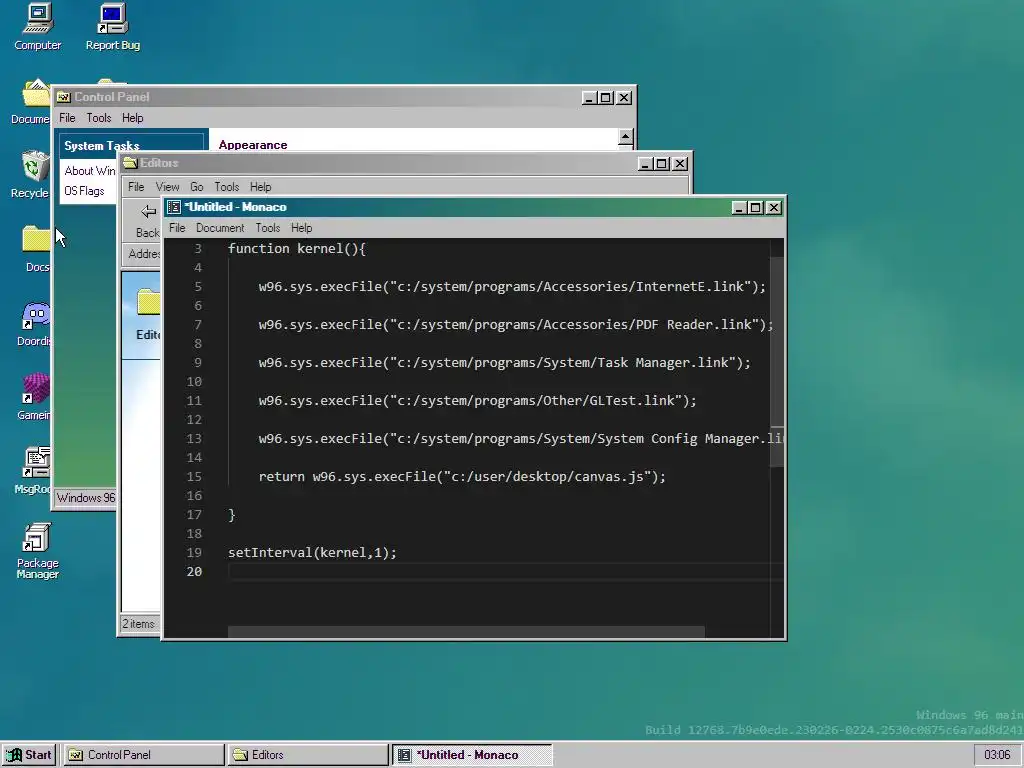Click Control Panel scrollbar up arrow

(x=626, y=137)
